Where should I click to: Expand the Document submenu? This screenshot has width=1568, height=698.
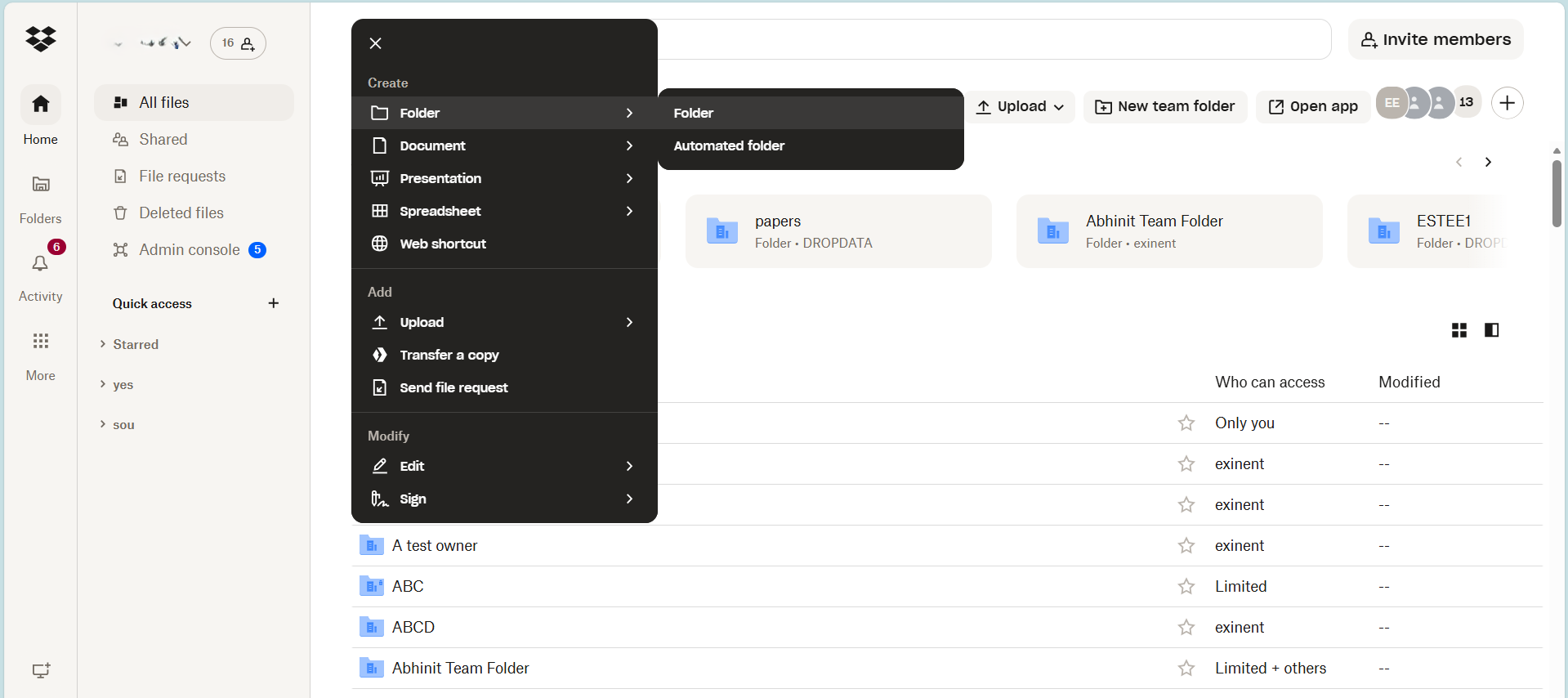click(x=504, y=145)
